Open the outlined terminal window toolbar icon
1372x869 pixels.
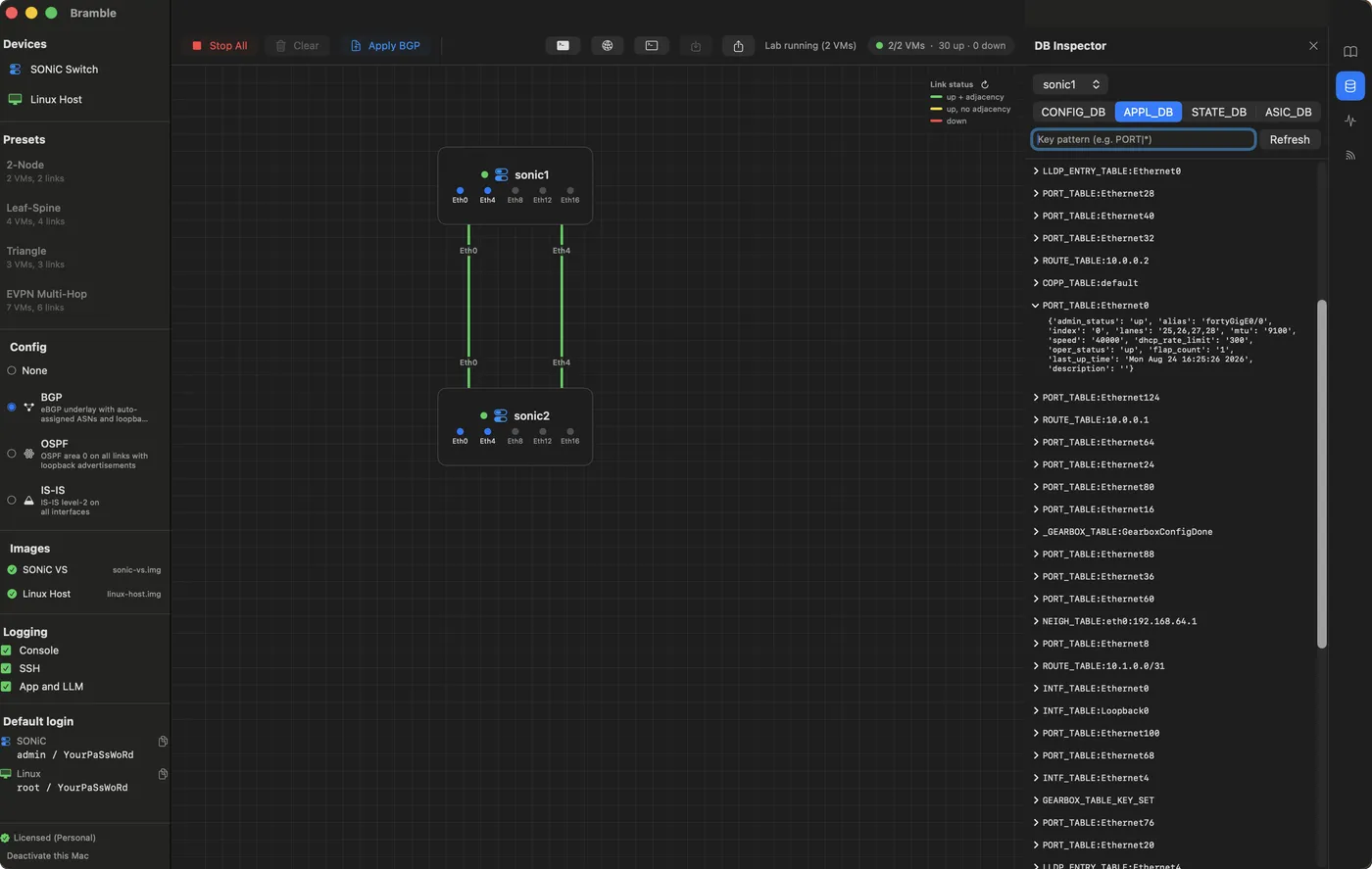point(652,45)
